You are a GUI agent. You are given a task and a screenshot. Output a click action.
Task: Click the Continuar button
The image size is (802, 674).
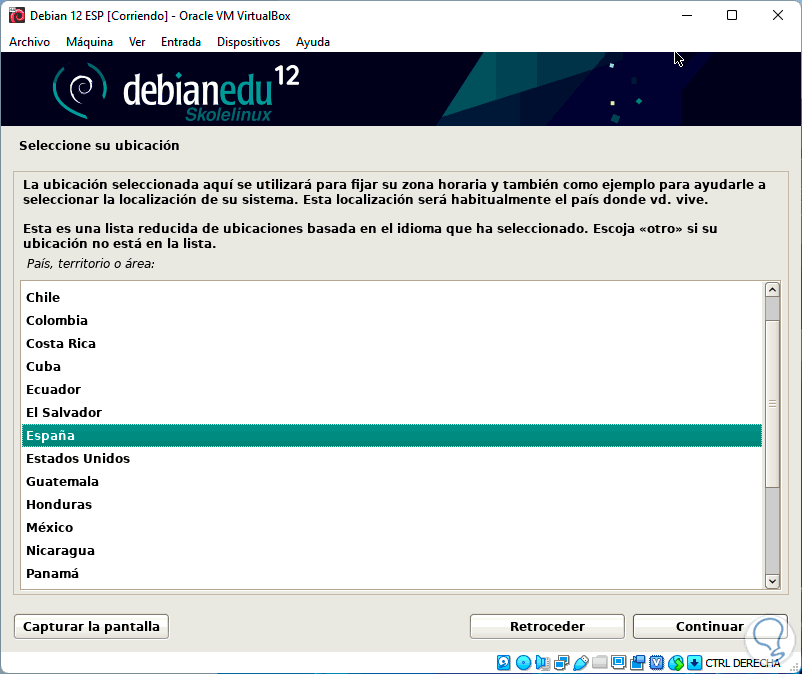coord(709,626)
